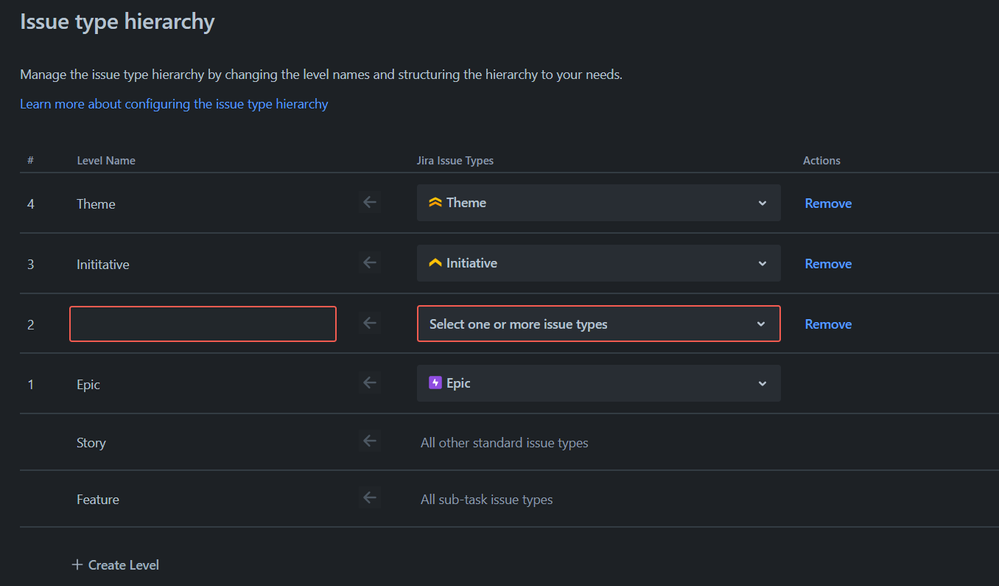
Task: Click the purple Epic issue type icon
Action: pos(435,383)
